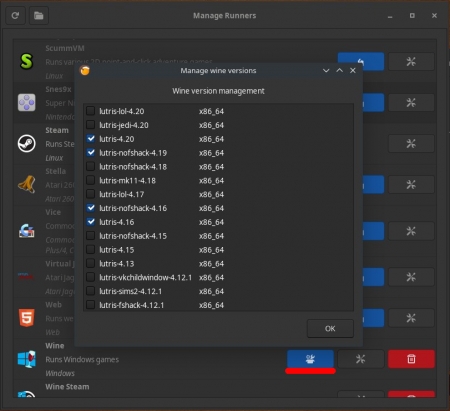Click the ScummVM runner icon
The image size is (450, 411).
pyautogui.click(x=26, y=61)
